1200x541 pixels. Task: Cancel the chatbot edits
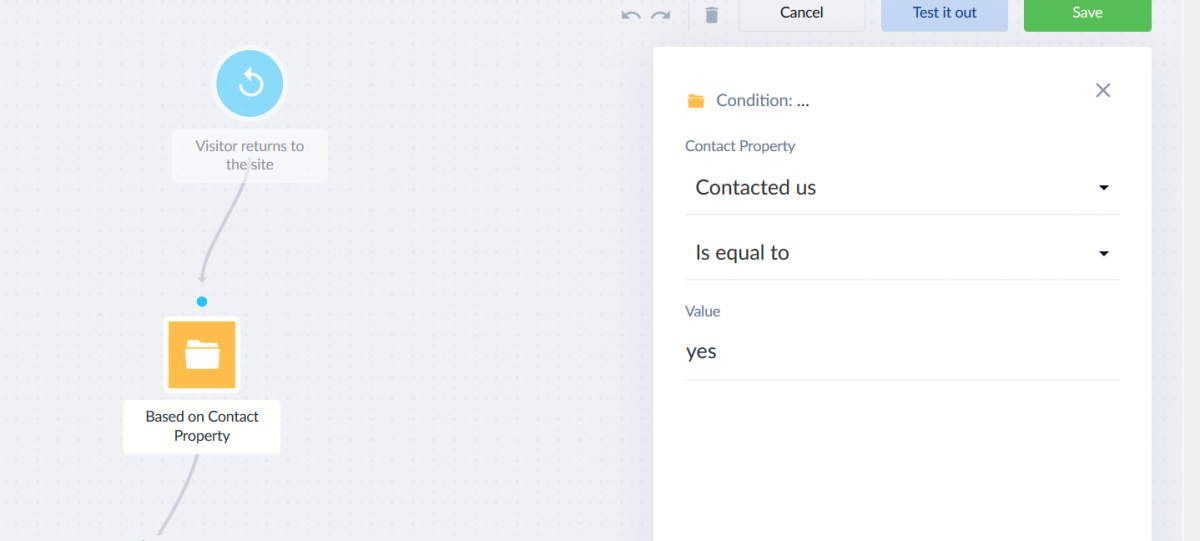click(x=802, y=13)
